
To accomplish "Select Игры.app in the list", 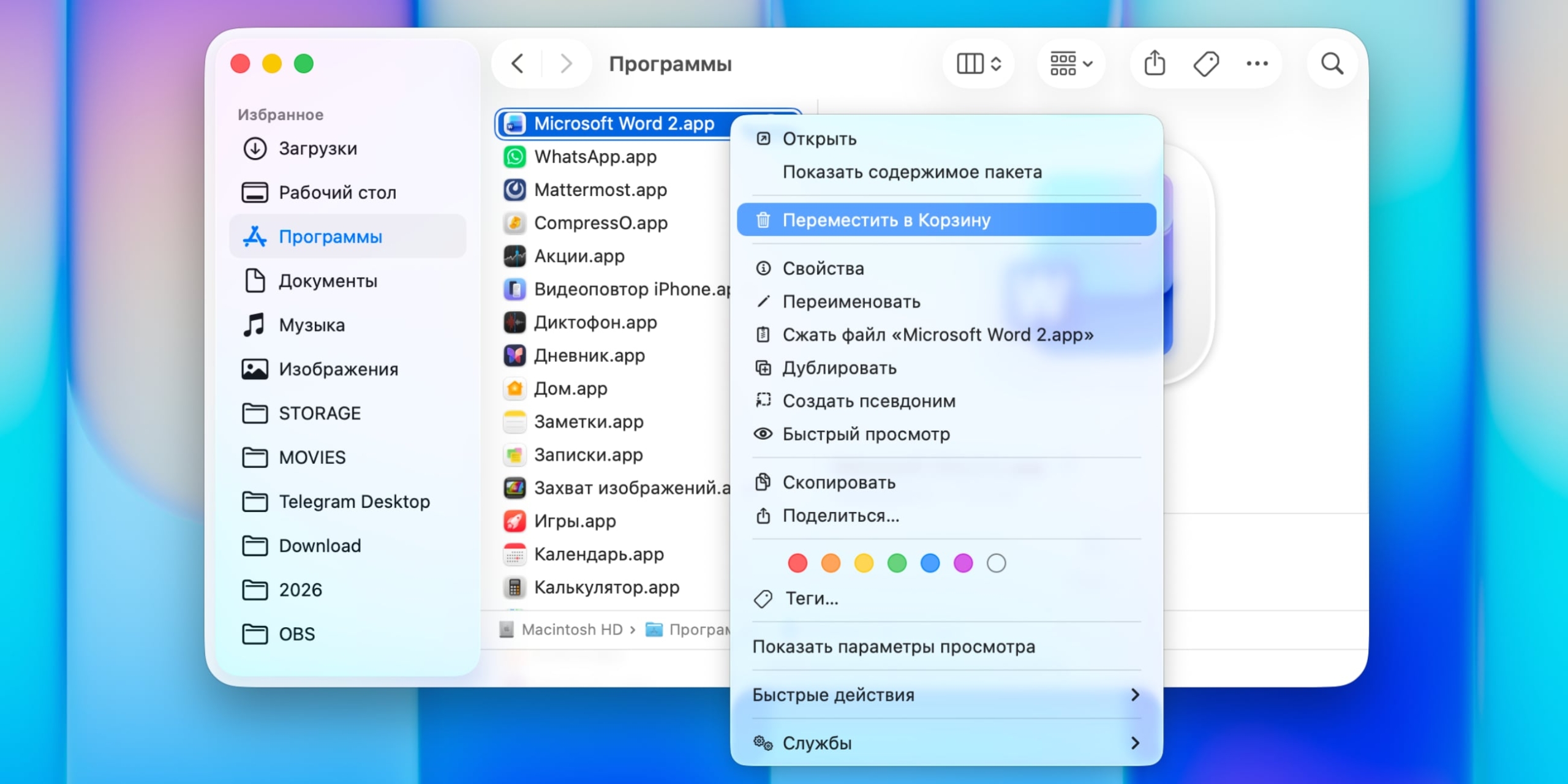I will pos(575,521).
